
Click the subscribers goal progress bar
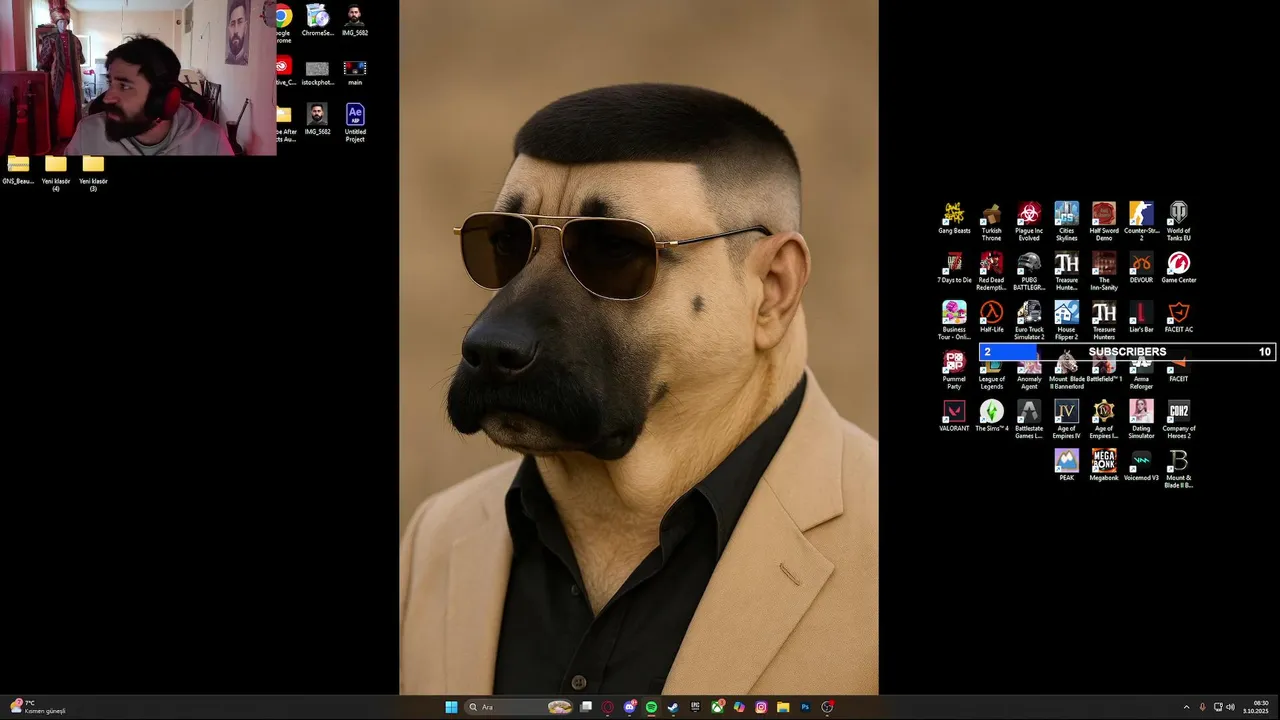click(1127, 352)
